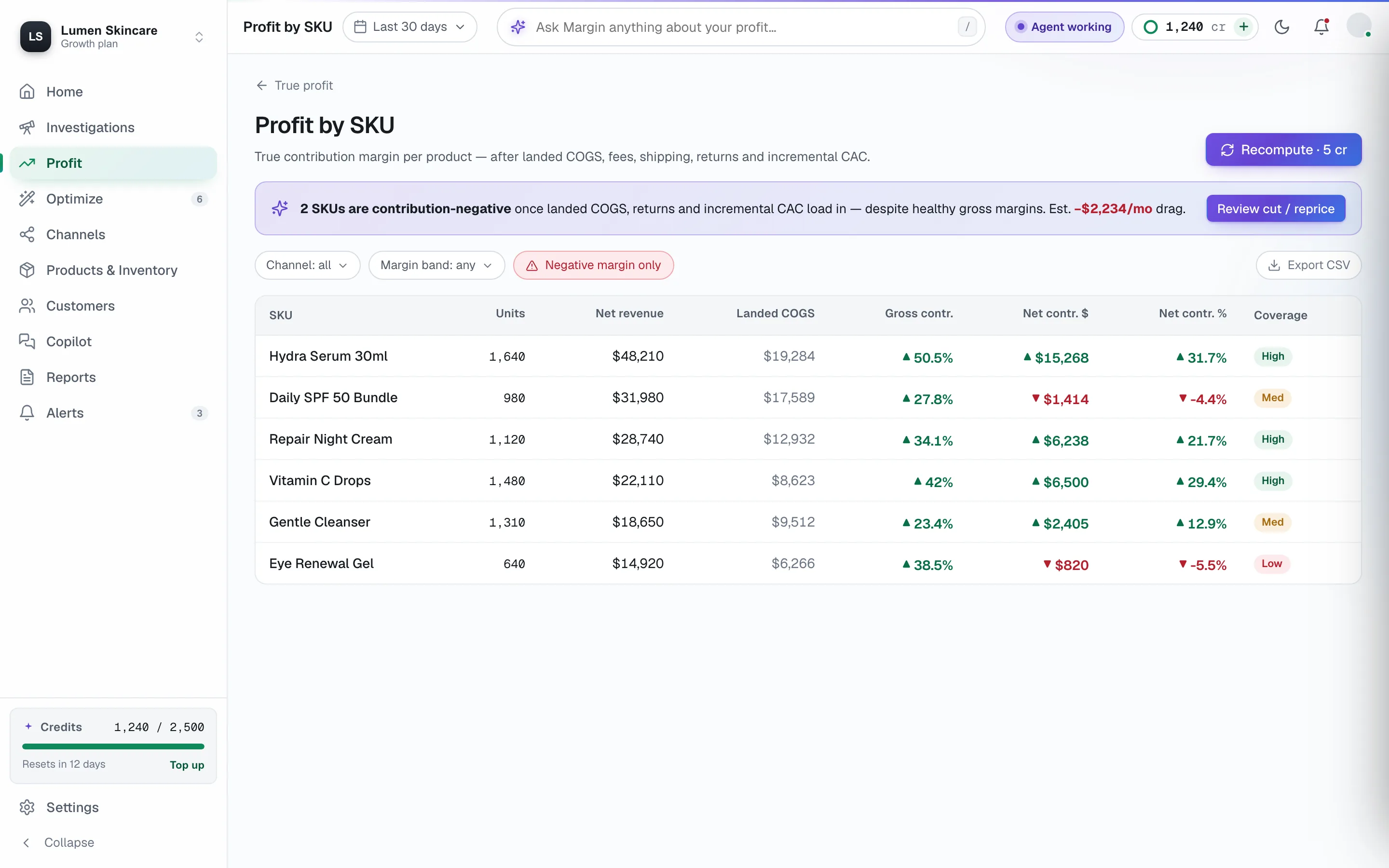This screenshot has width=1389, height=868.
Task: Click the -5.5% net contribution value
Action: tap(1202, 565)
